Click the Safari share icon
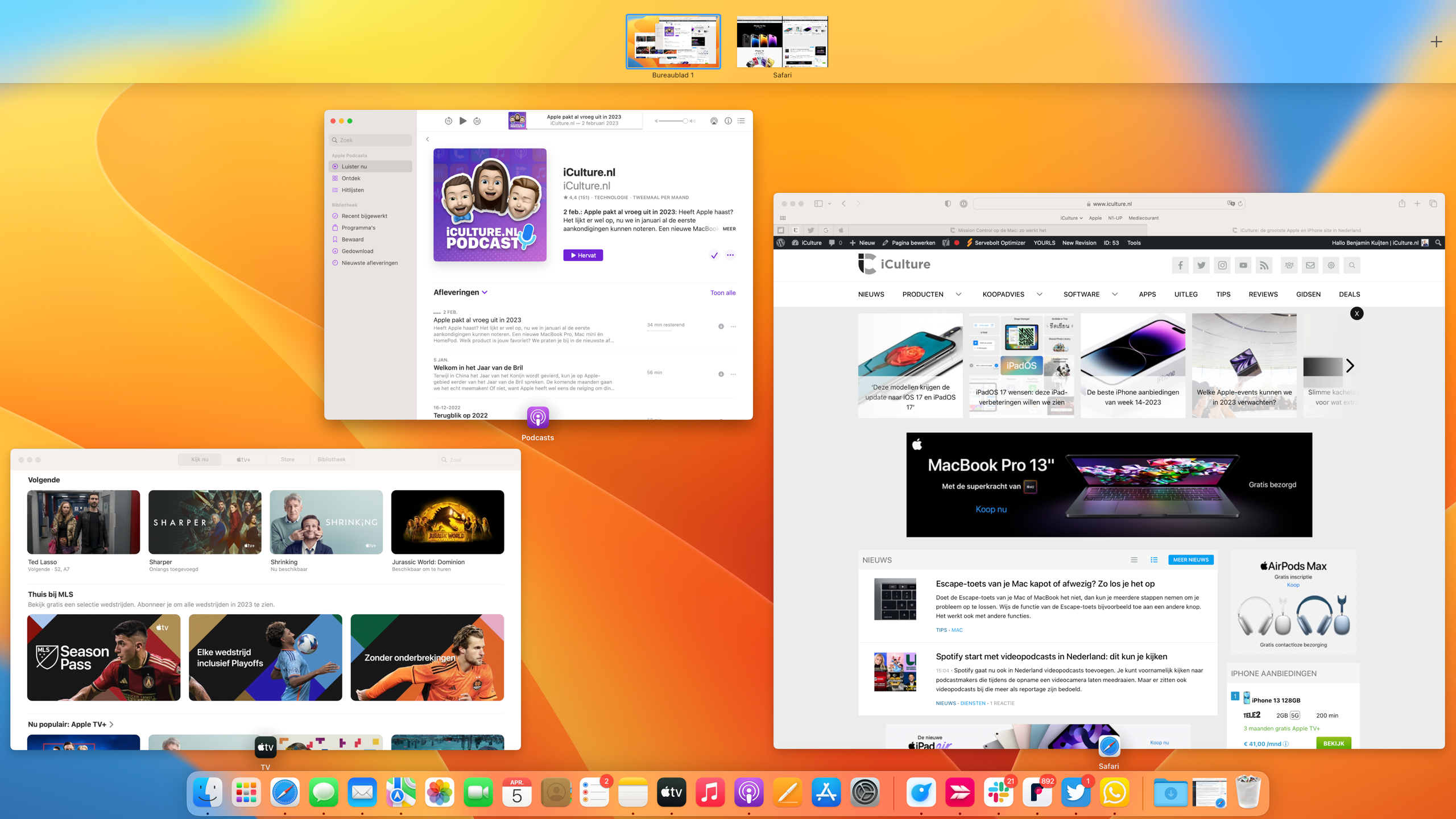 click(x=1402, y=204)
